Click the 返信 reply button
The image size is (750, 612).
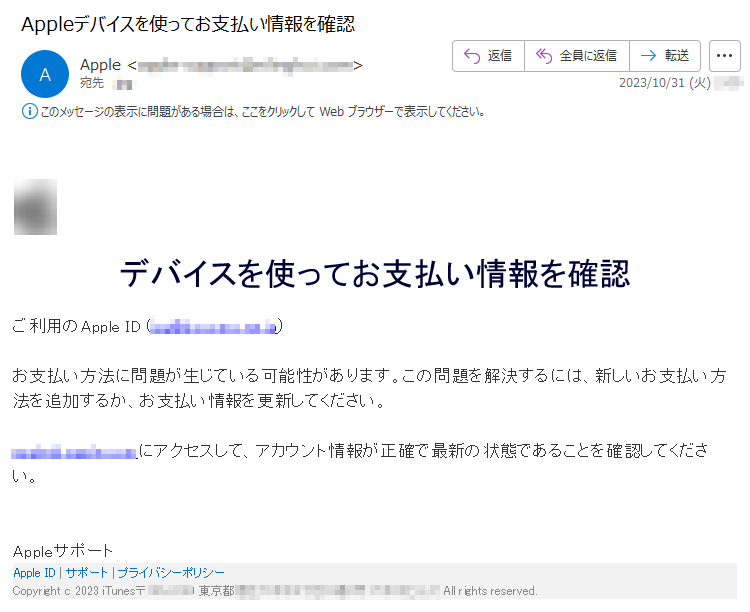488,56
